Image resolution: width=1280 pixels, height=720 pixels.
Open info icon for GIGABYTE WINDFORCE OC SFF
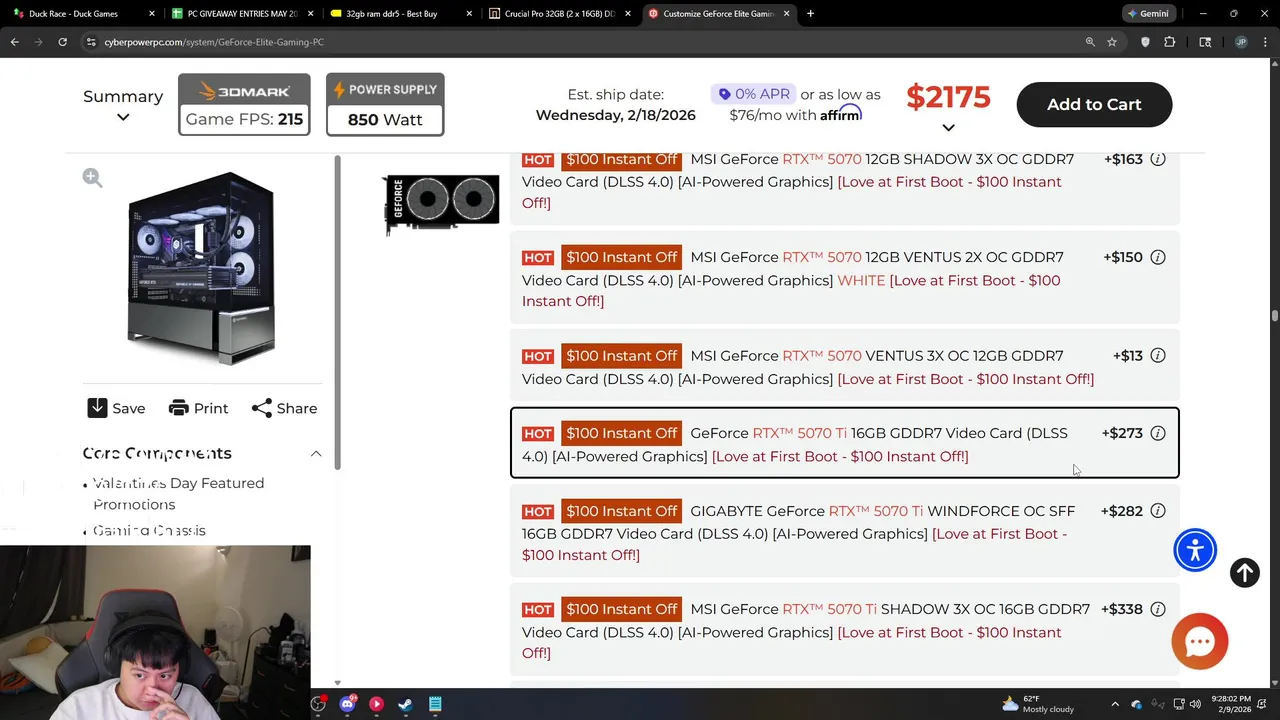click(x=1157, y=511)
